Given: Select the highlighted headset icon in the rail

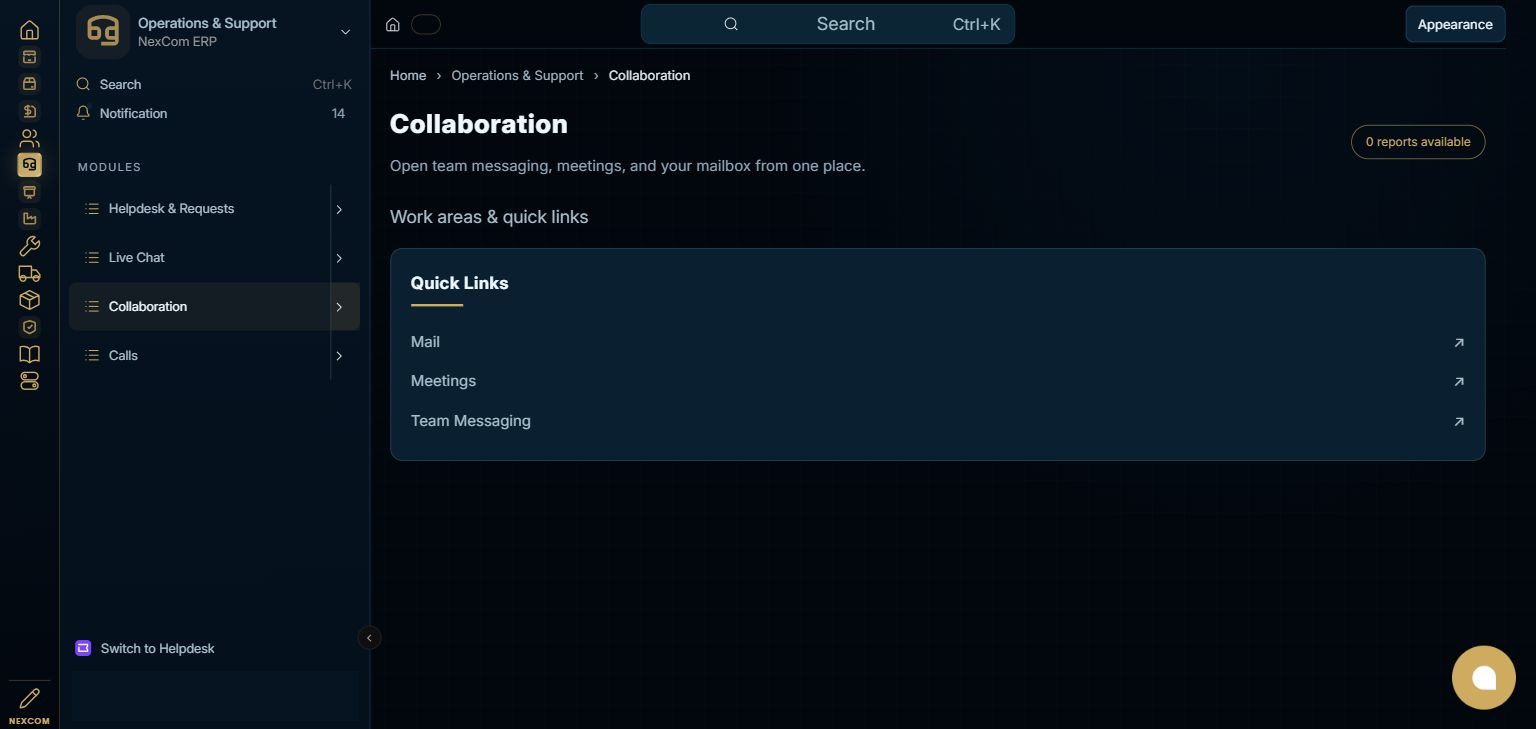Looking at the screenshot, I should (29, 165).
